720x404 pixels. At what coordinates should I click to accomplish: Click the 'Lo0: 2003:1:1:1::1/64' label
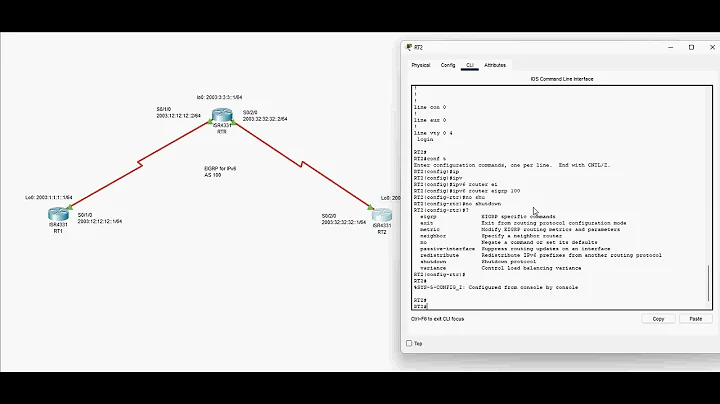coord(49,197)
